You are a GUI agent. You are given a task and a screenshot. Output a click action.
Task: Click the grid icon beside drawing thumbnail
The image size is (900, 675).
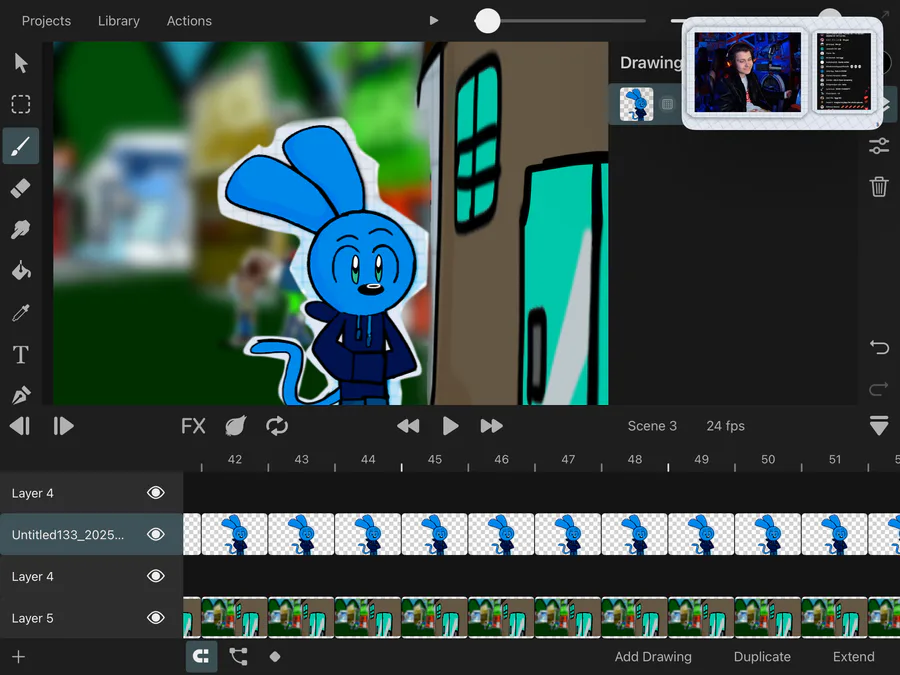pos(667,104)
